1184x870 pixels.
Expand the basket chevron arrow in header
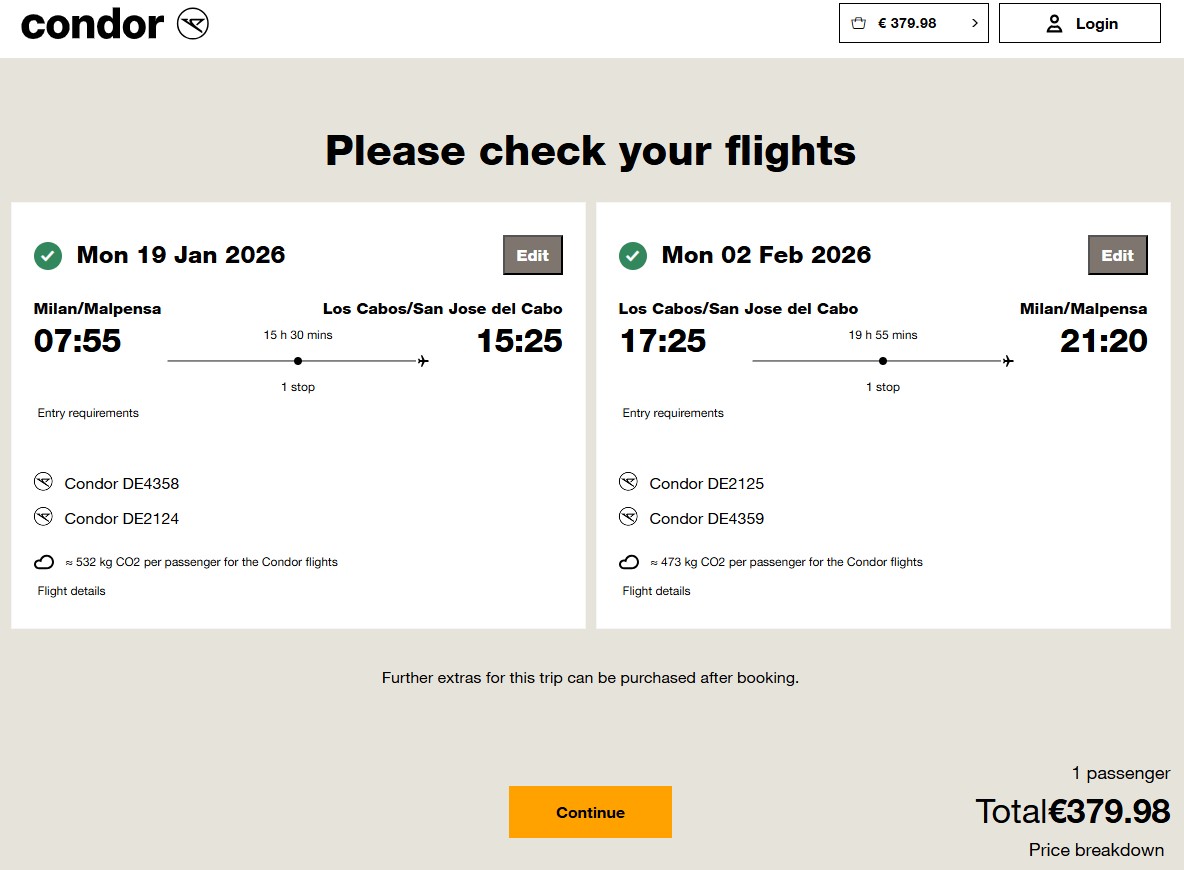click(x=975, y=23)
